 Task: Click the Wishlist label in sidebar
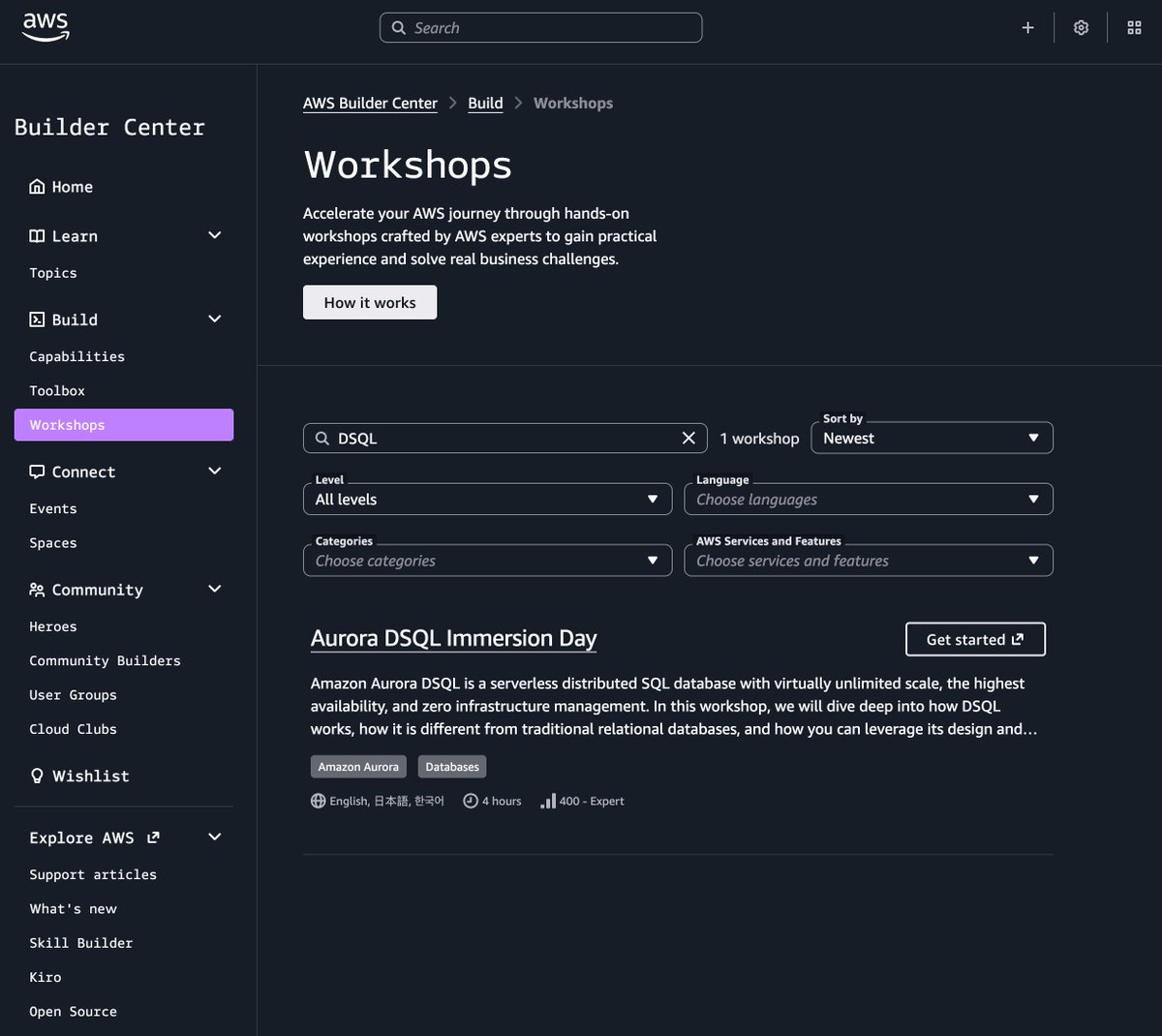tap(91, 776)
